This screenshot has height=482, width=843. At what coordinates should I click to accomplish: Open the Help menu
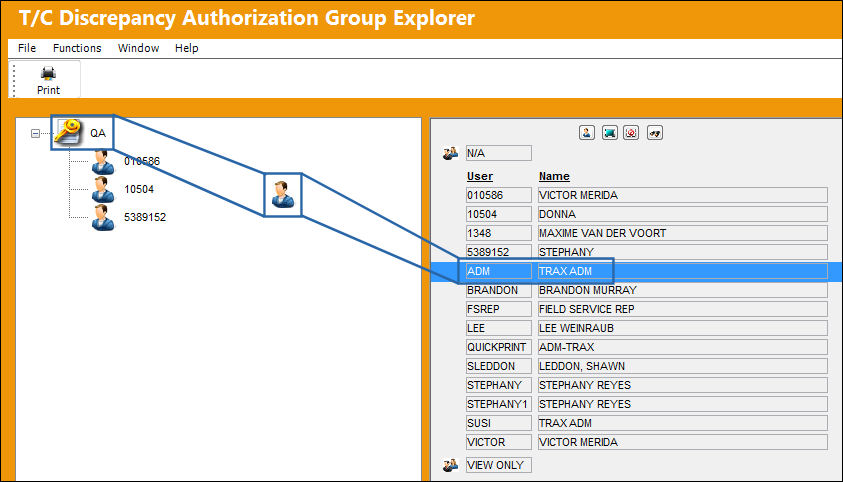[x=187, y=48]
